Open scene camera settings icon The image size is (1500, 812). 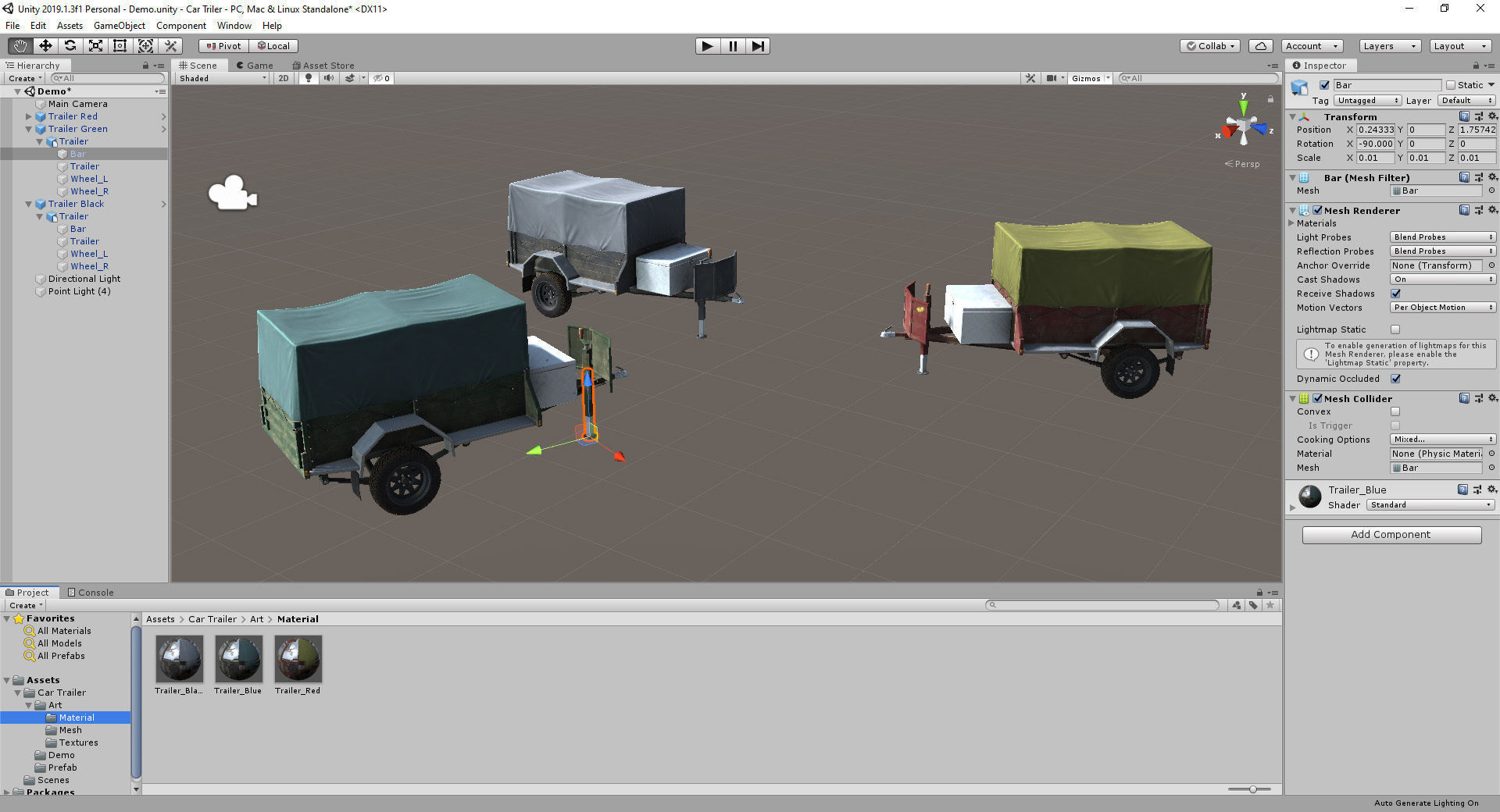[1052, 78]
